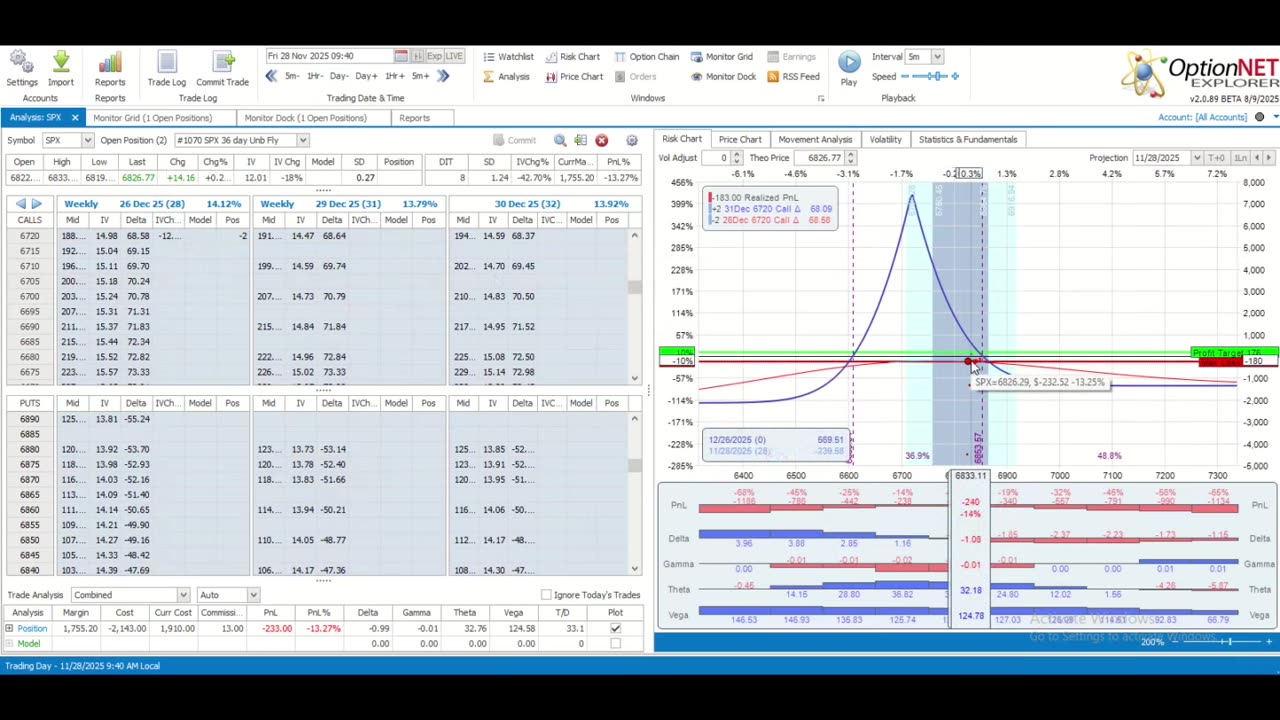Click the Day+ time step button
Image resolution: width=1280 pixels, height=720 pixels.
[366, 76]
